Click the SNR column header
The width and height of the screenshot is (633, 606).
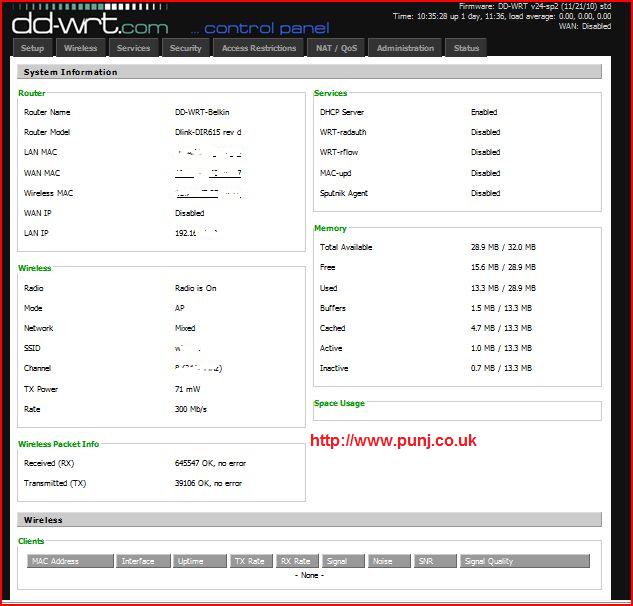(435, 561)
